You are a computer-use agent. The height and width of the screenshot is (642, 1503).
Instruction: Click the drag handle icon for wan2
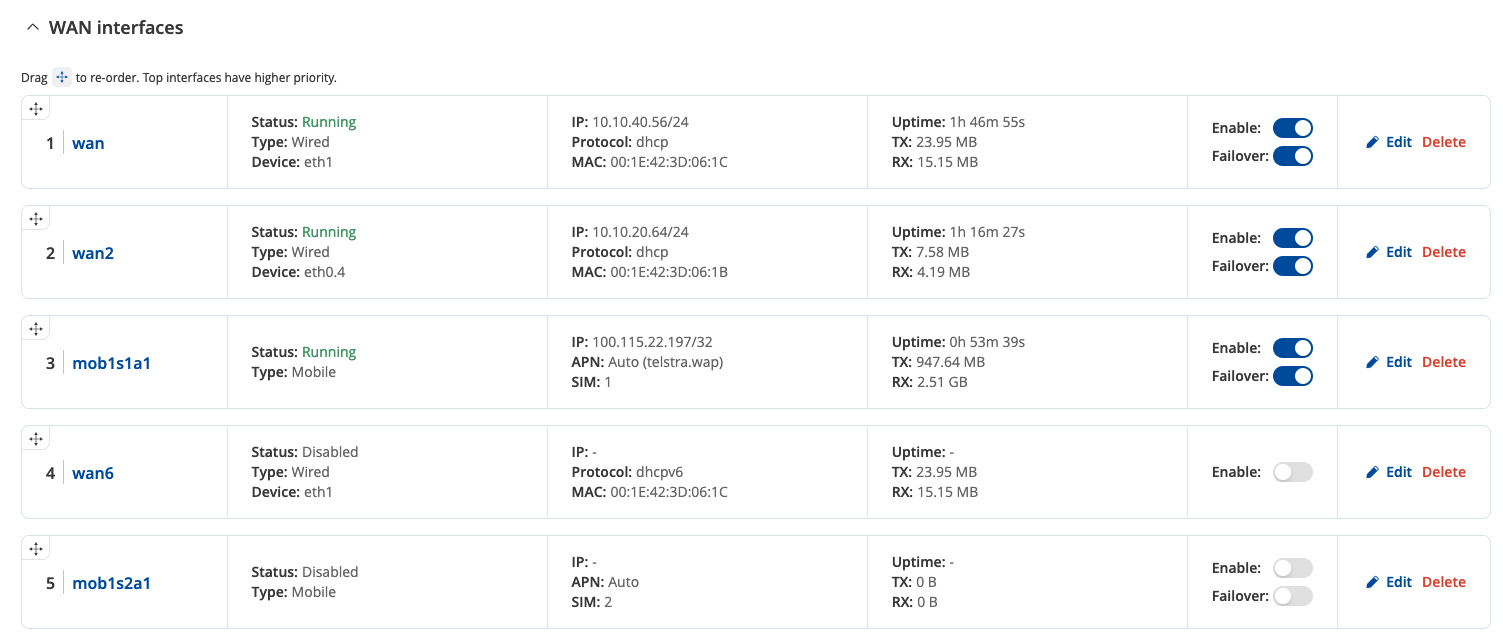[36, 219]
